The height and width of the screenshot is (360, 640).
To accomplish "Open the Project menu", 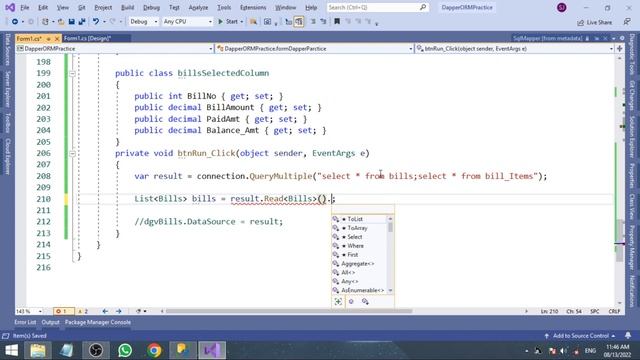I will click(103, 7).
